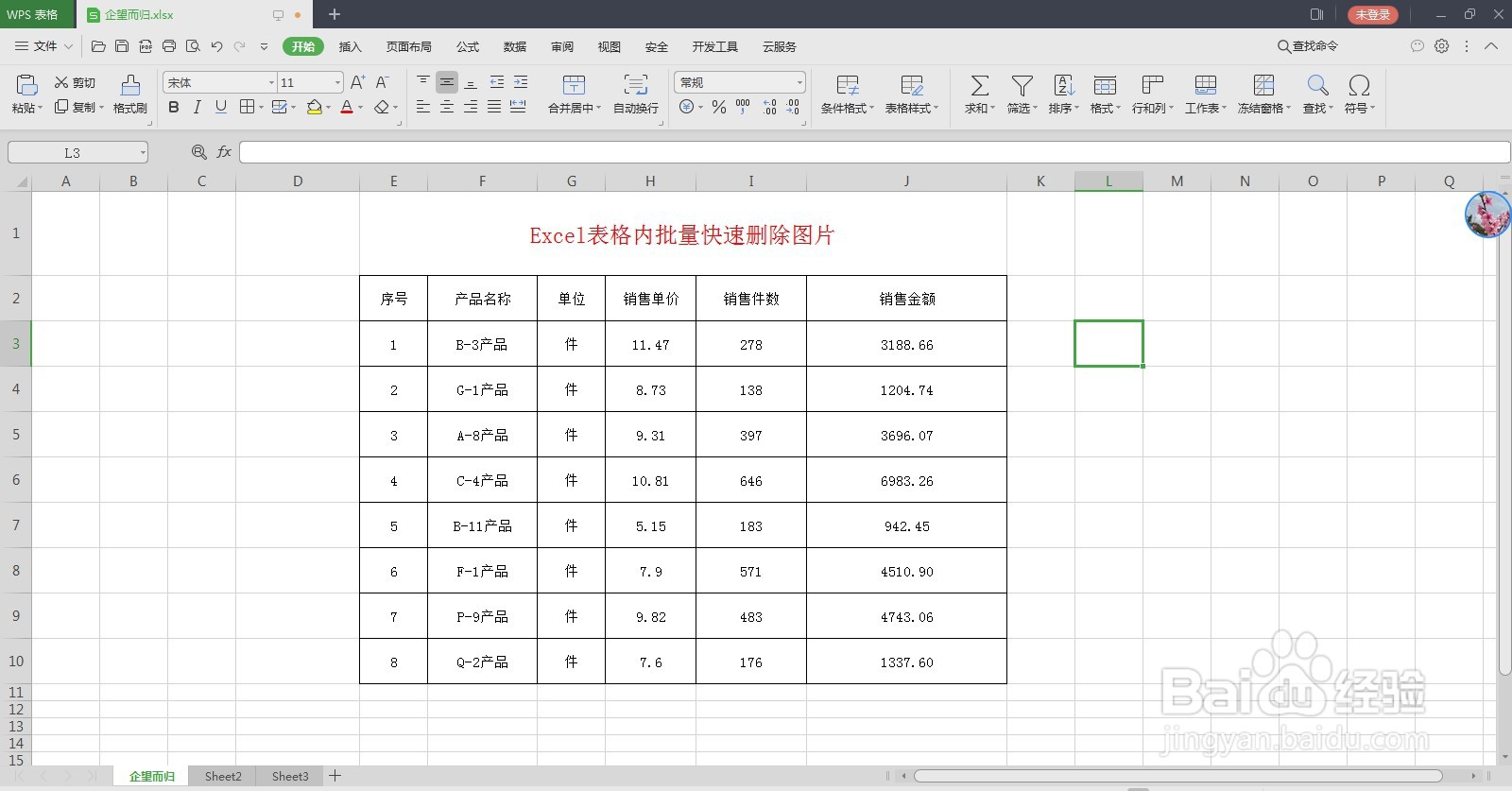This screenshot has width=1512, height=791.
Task: Expand the File (文件) menu arrow
Action: click(x=68, y=46)
